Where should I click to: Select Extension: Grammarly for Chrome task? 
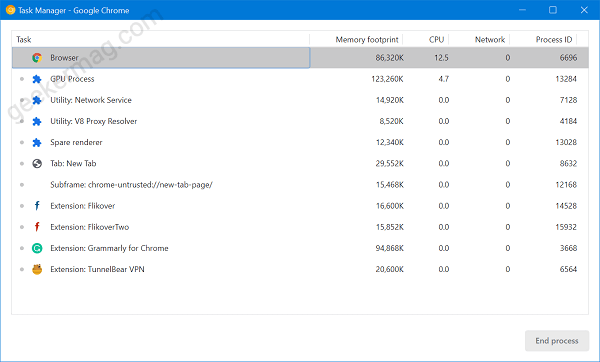(x=300, y=248)
